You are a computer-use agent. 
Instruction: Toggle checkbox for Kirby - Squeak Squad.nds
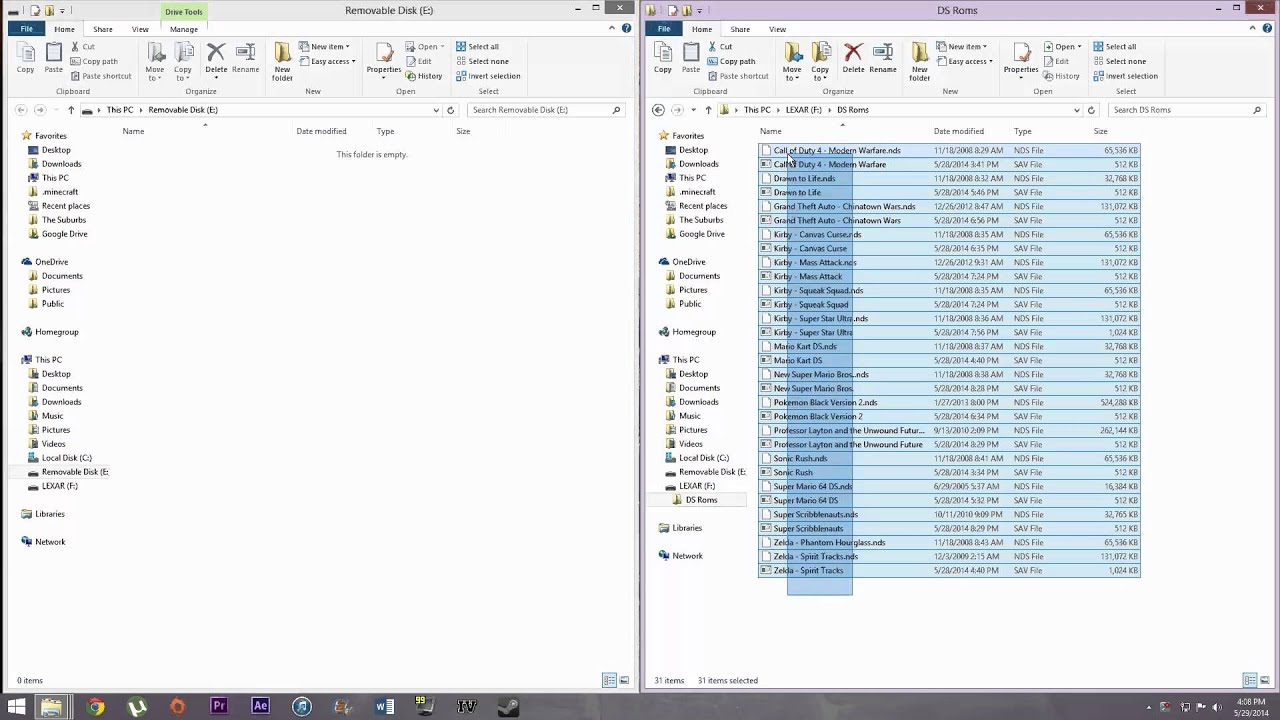pos(765,290)
